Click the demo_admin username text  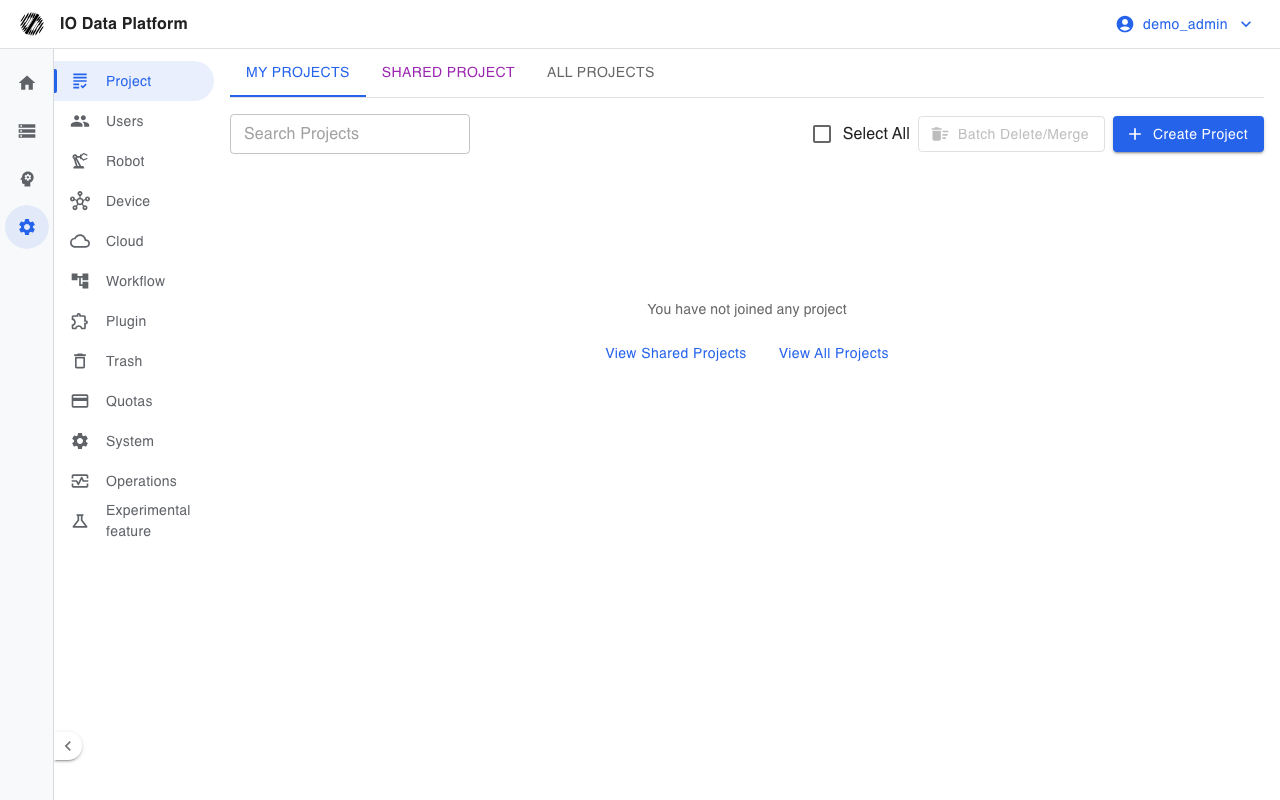tap(1185, 24)
